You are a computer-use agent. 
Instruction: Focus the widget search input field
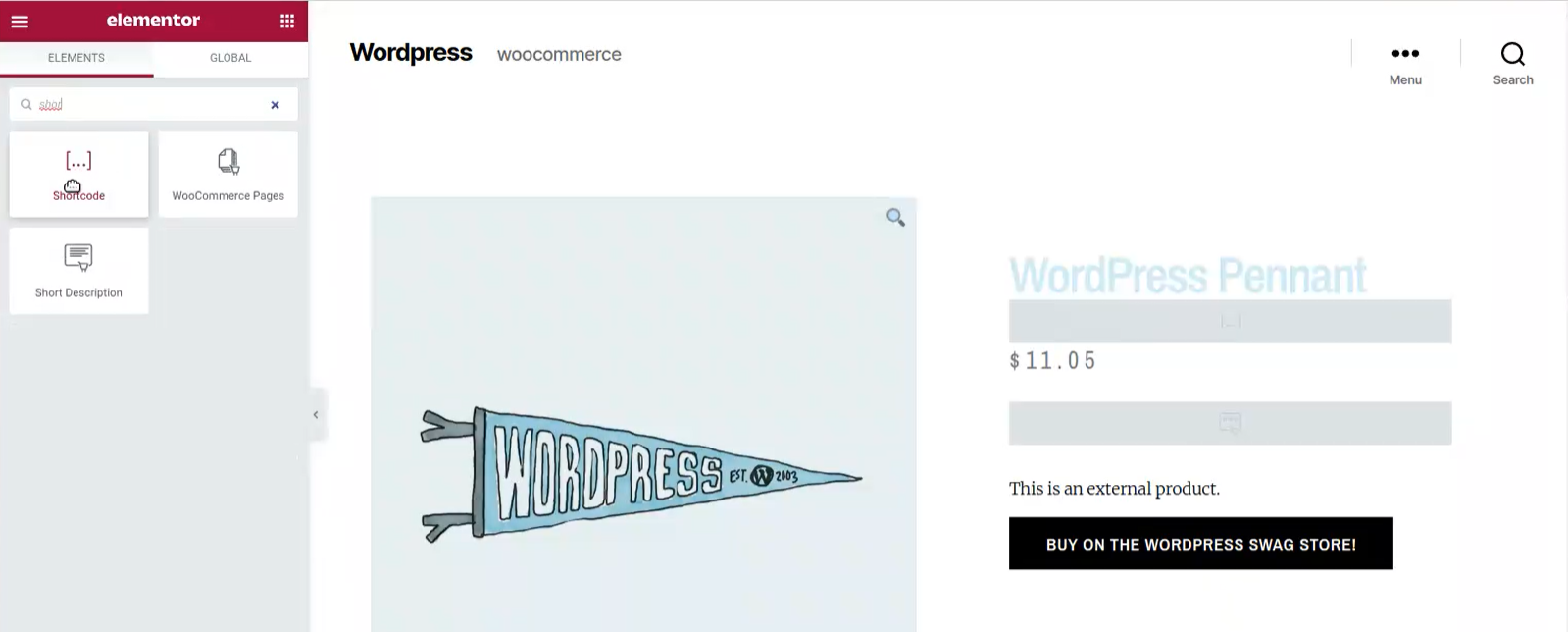(x=149, y=104)
